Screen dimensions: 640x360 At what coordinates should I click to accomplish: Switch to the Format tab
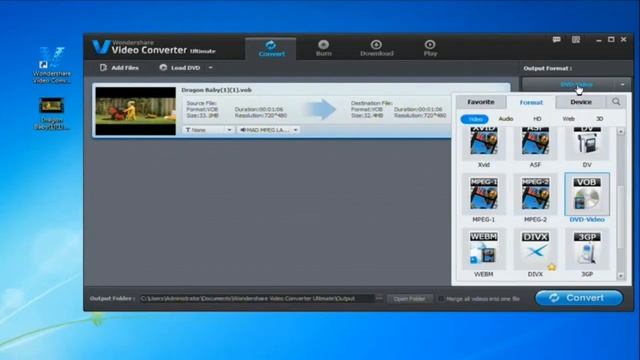pos(531,102)
